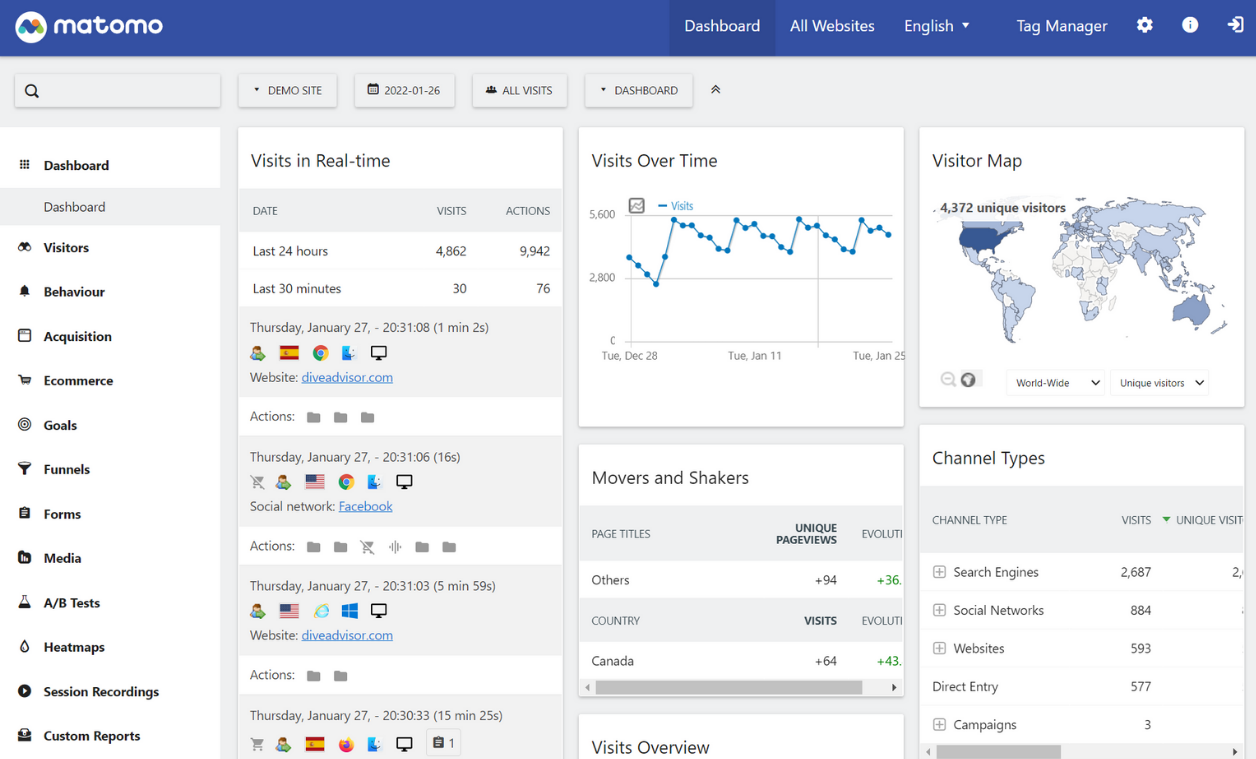This screenshot has height=759, width=1256.
Task: Expand the Search Engines channel row
Action: [938, 571]
